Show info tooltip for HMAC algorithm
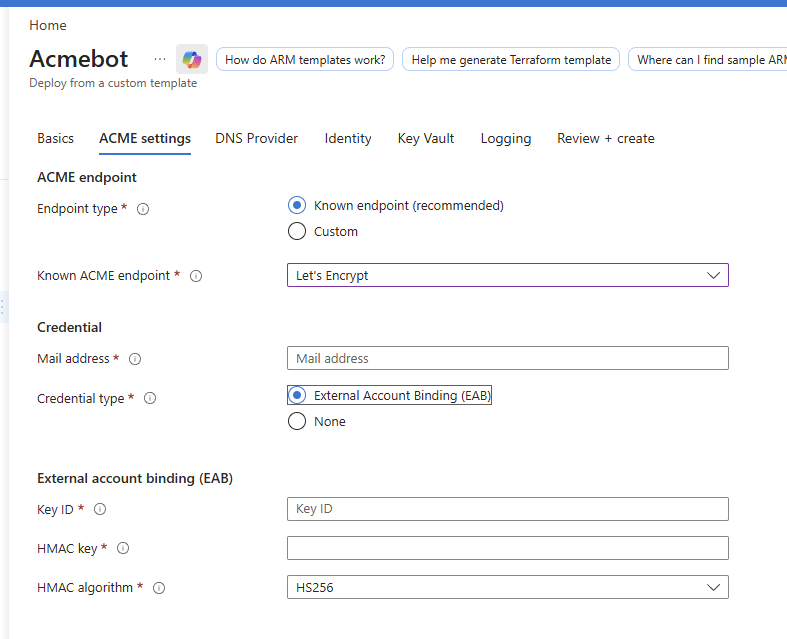Screen dimensions: 787x639 click(159, 588)
